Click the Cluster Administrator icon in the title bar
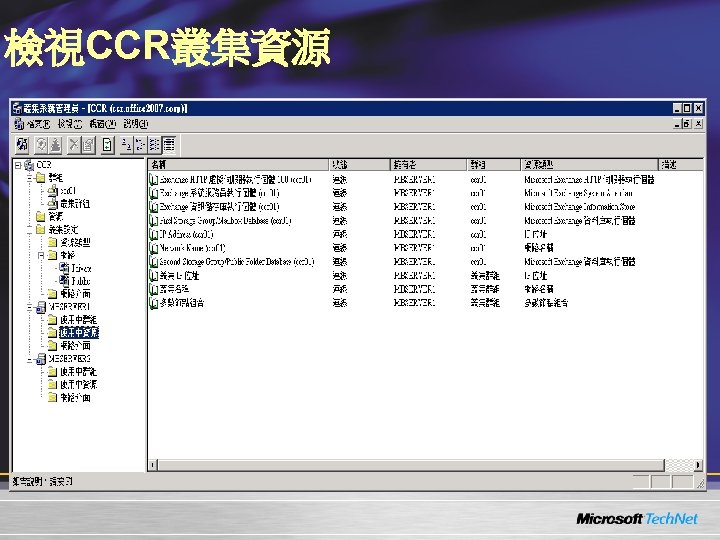This screenshot has width=720, height=540. [x=17, y=108]
